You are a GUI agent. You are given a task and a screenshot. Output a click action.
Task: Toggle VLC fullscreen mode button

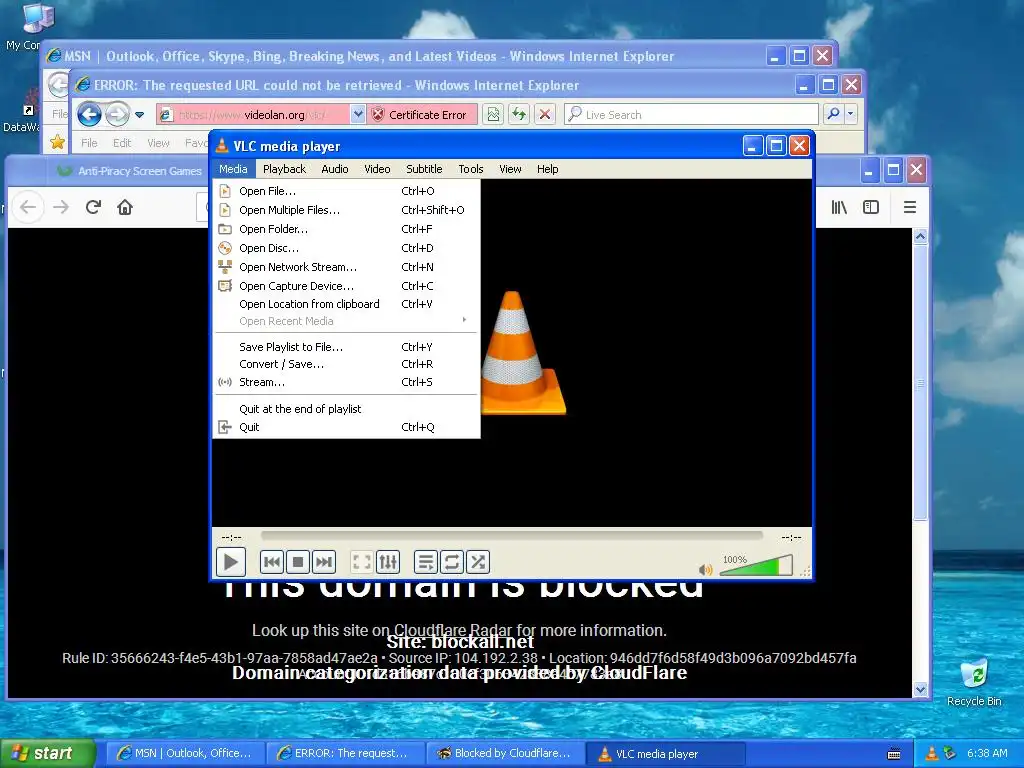[x=361, y=562]
